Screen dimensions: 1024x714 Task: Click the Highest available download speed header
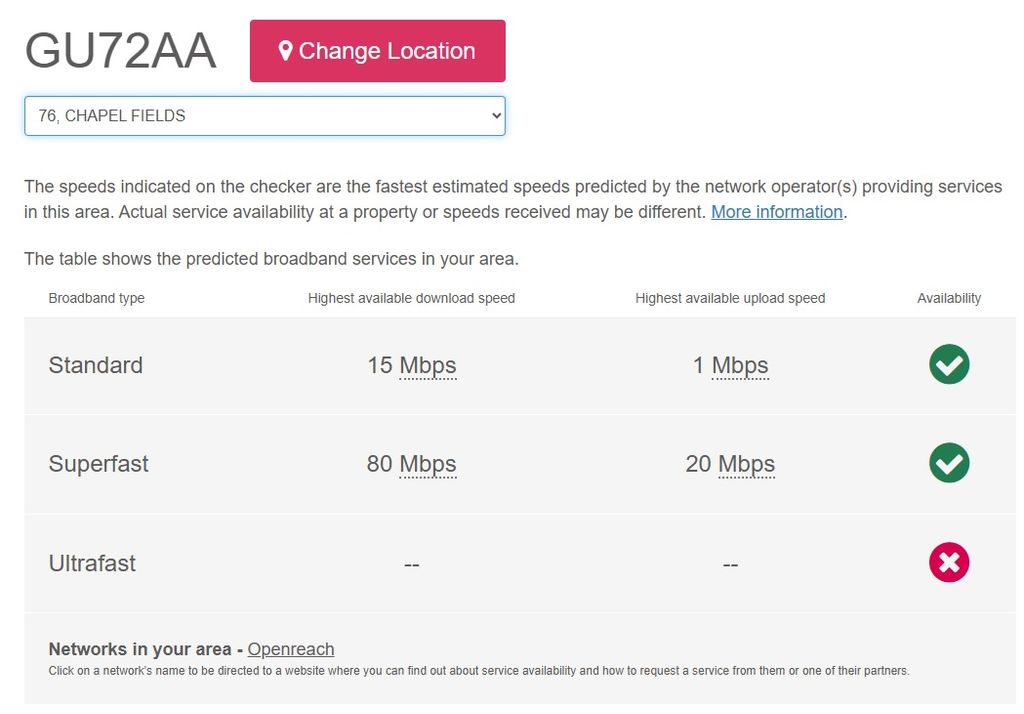point(411,298)
